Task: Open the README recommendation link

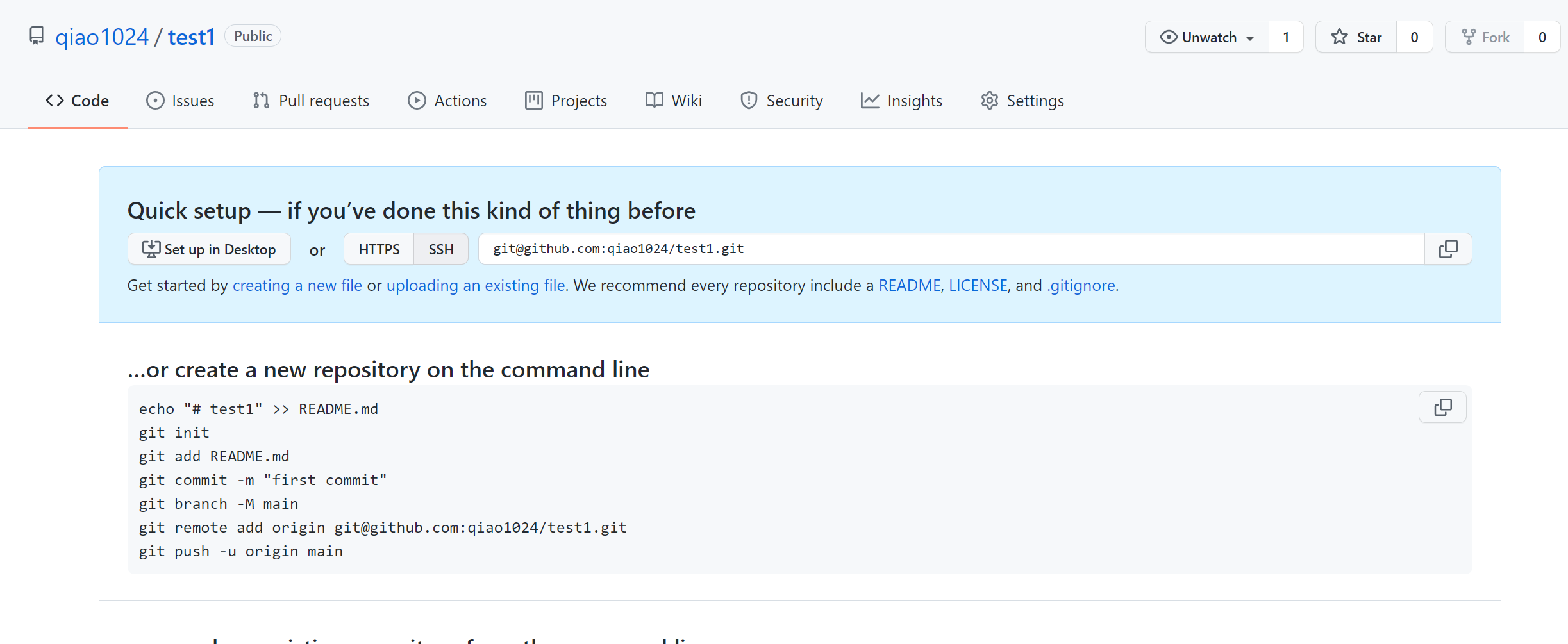Action: [909, 285]
